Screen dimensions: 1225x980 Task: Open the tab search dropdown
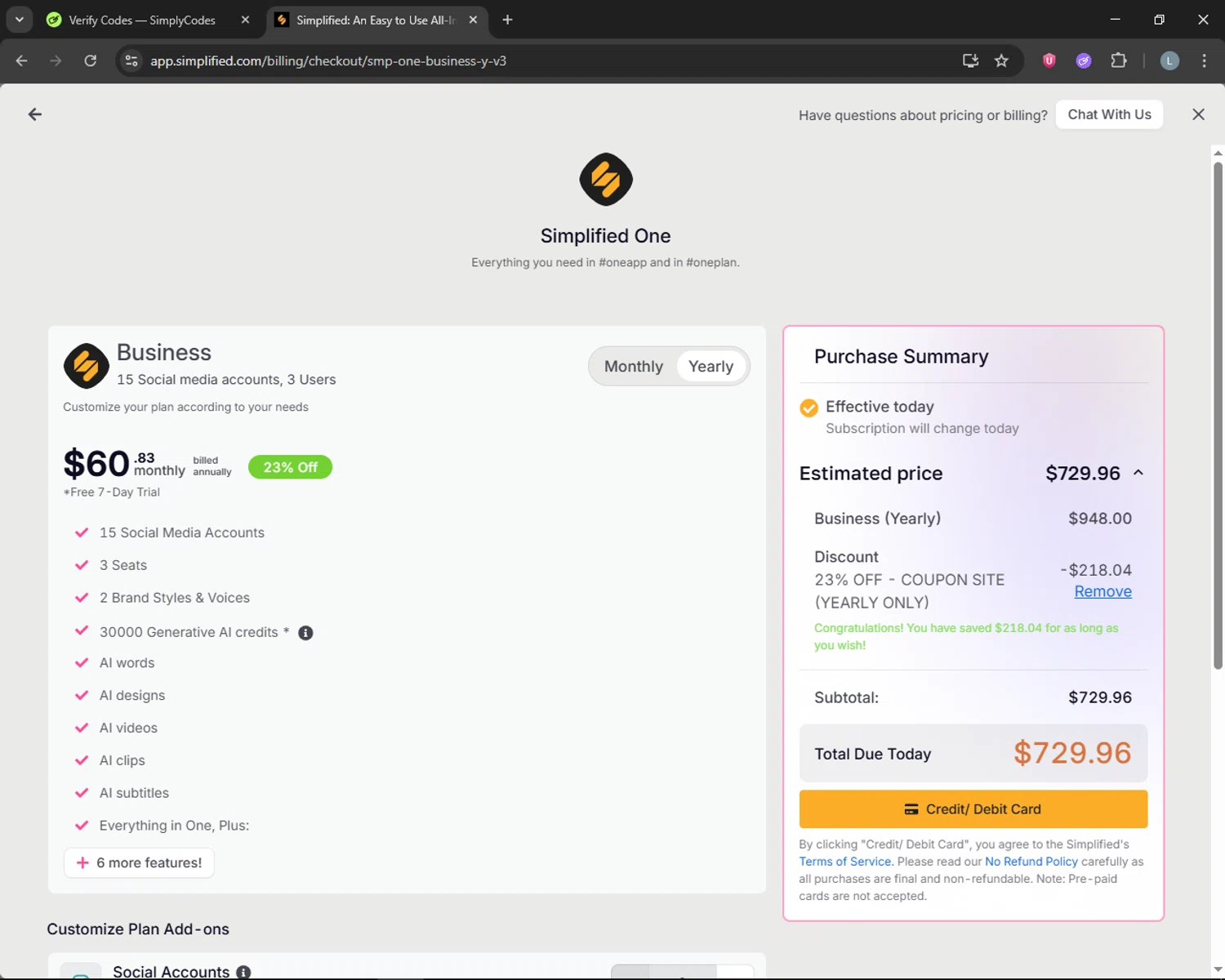tap(19, 20)
